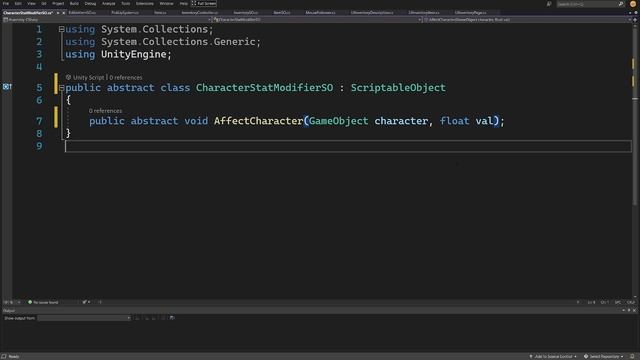
Task: Switch to the ItemSO.cs tab
Action: tap(282, 13)
